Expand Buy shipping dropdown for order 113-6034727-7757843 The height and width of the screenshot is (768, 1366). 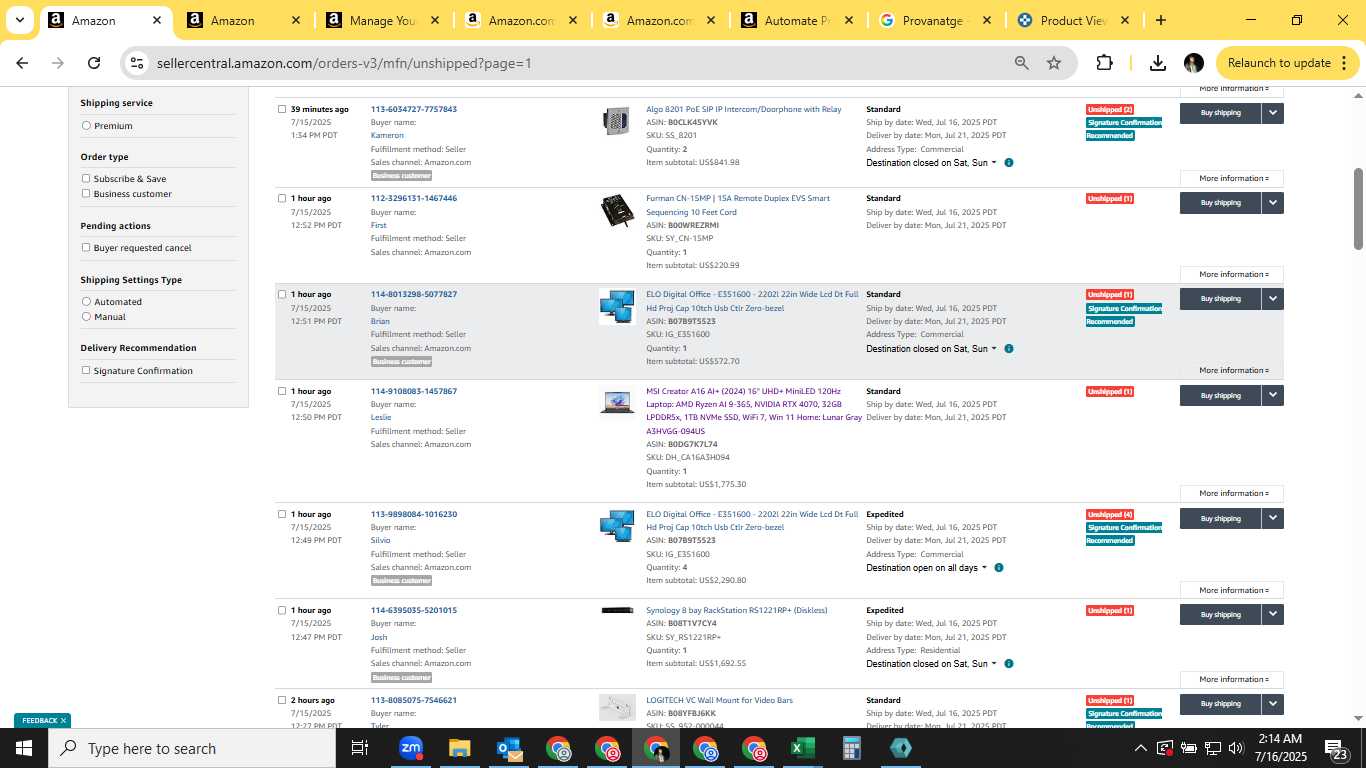click(x=1272, y=113)
